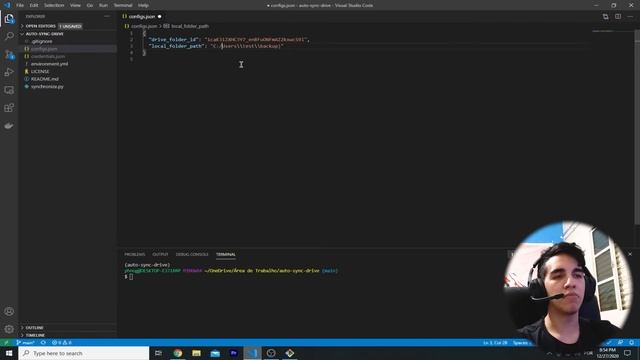Click the remote window indicator in status bar
640x360 pixels.
[6, 342]
